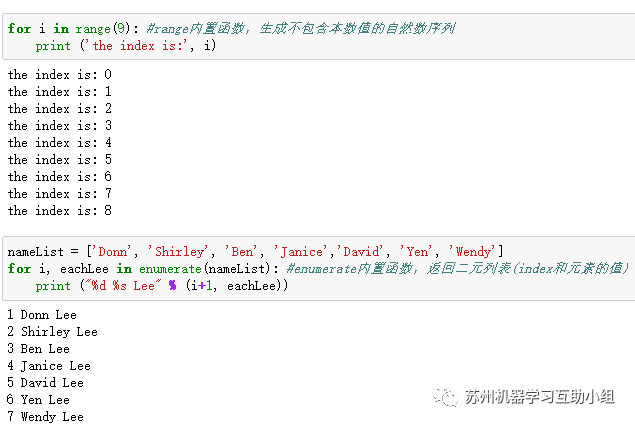This screenshot has height=425, width=635.
Task: Click output text 'the index is: 5'
Action: (x=60, y=160)
